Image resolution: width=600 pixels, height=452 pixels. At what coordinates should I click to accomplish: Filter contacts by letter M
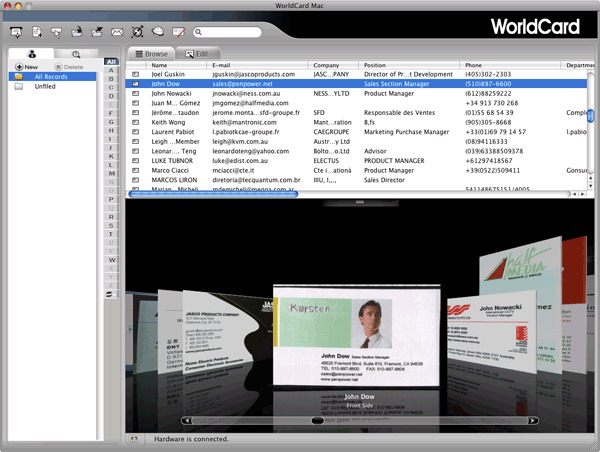111,173
